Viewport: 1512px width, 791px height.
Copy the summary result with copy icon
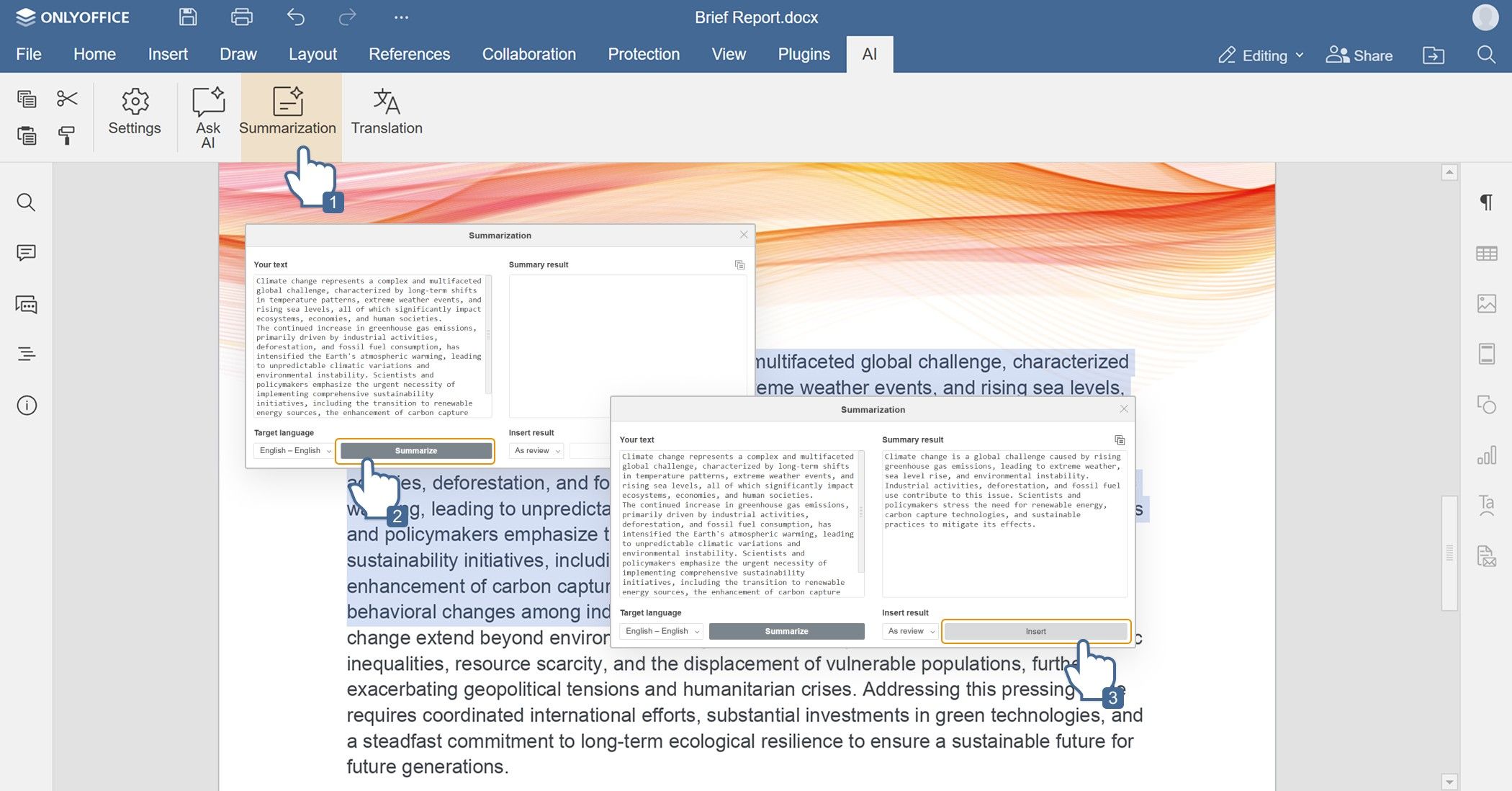[1120, 439]
